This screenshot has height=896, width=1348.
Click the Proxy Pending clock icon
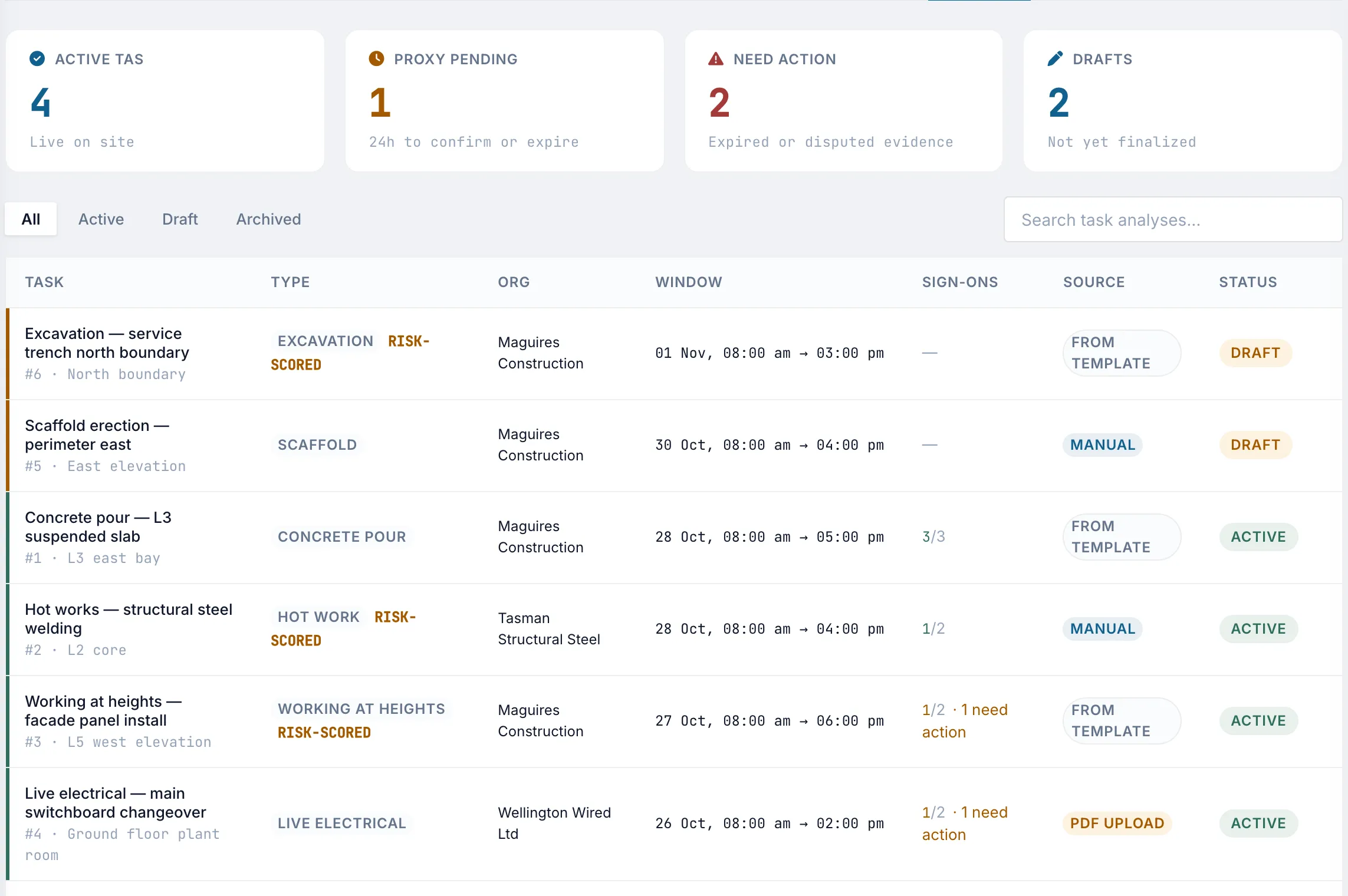coord(376,59)
